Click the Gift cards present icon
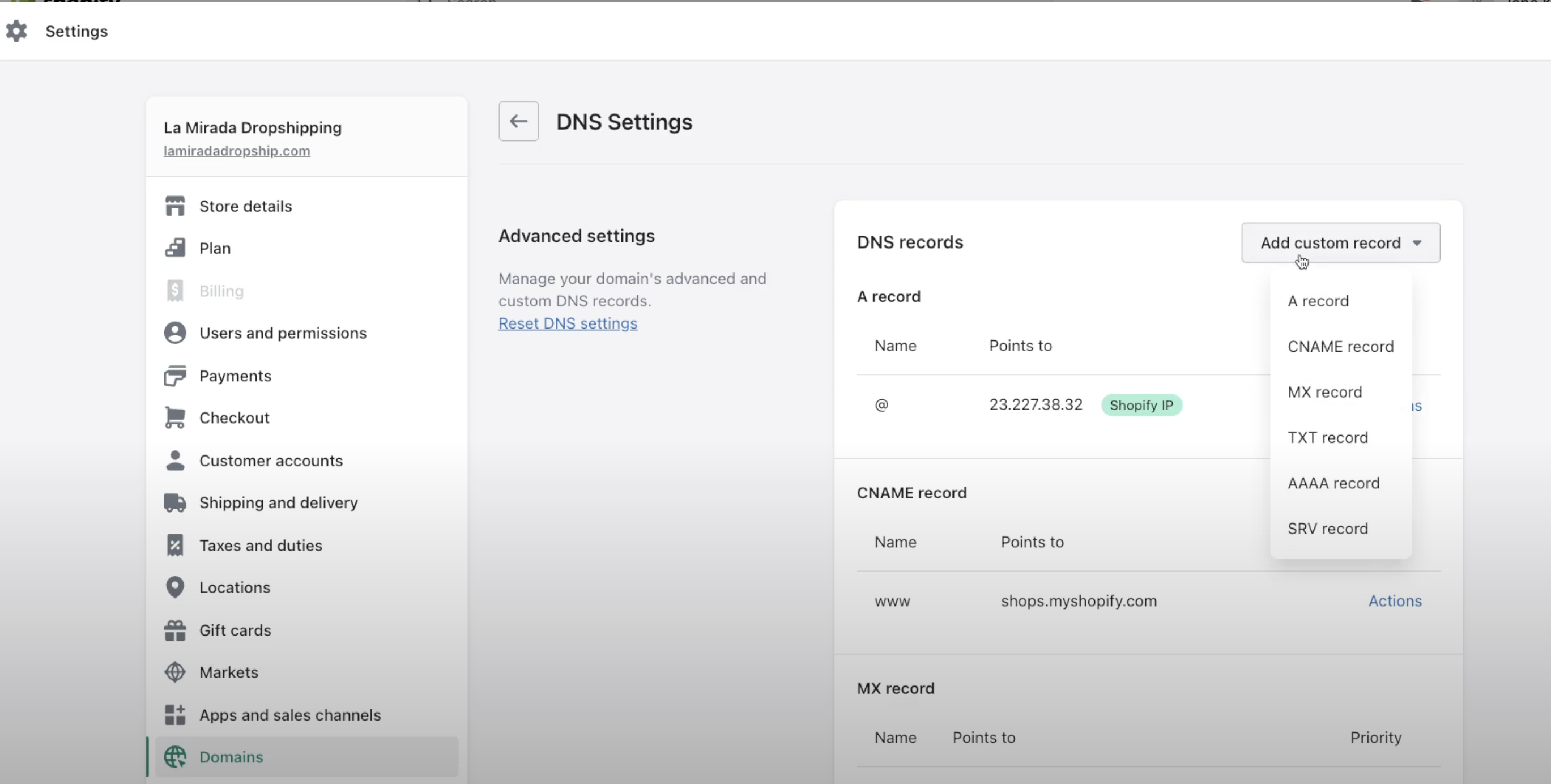 click(174, 630)
